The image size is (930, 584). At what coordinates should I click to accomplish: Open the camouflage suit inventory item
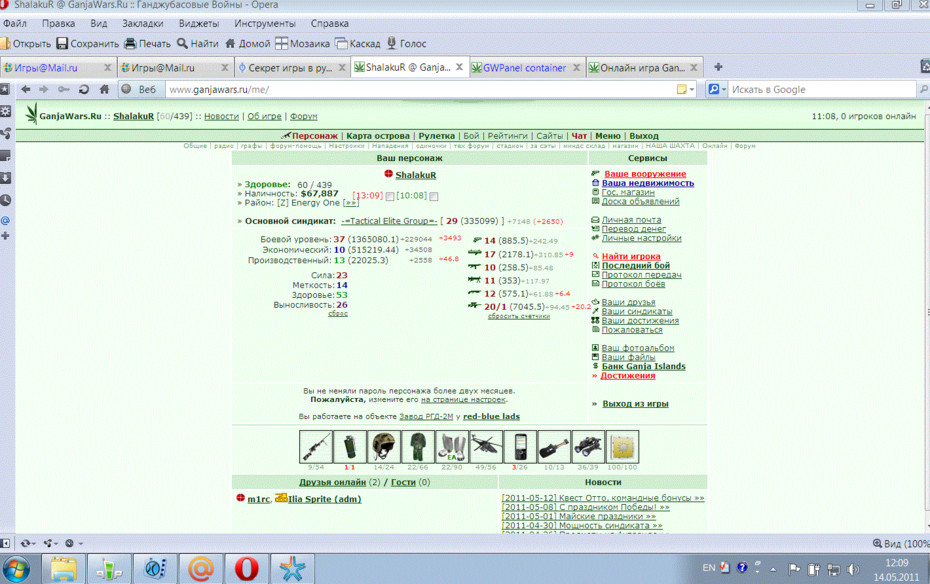[418, 447]
